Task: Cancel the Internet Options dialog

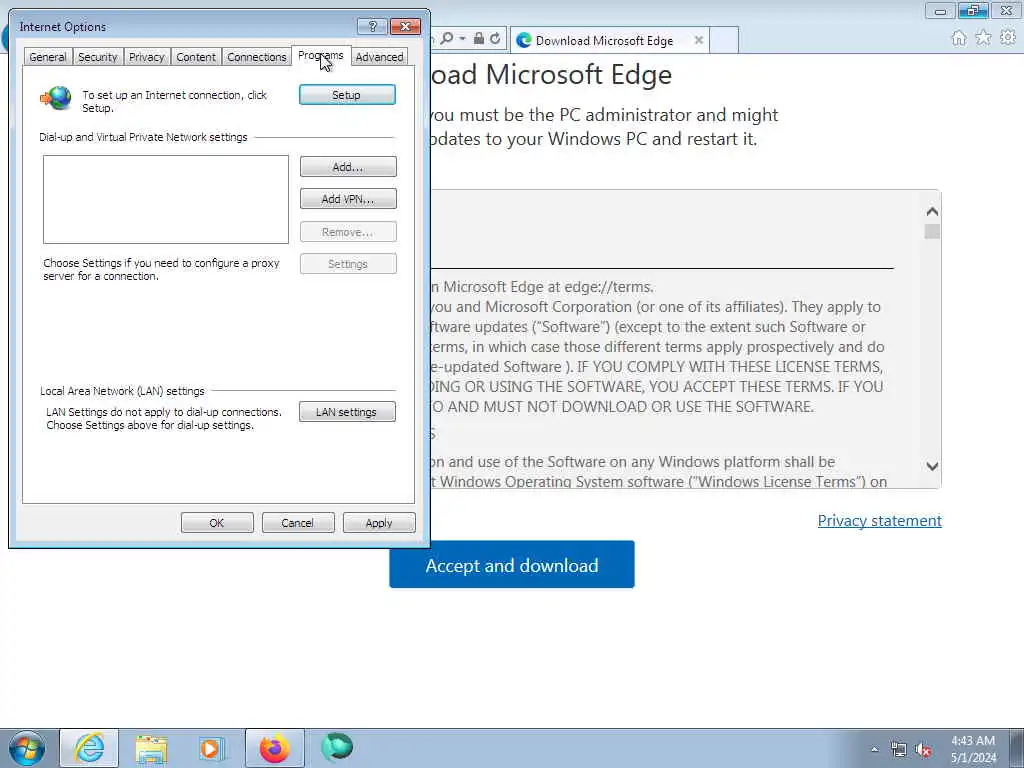Action: [x=298, y=522]
